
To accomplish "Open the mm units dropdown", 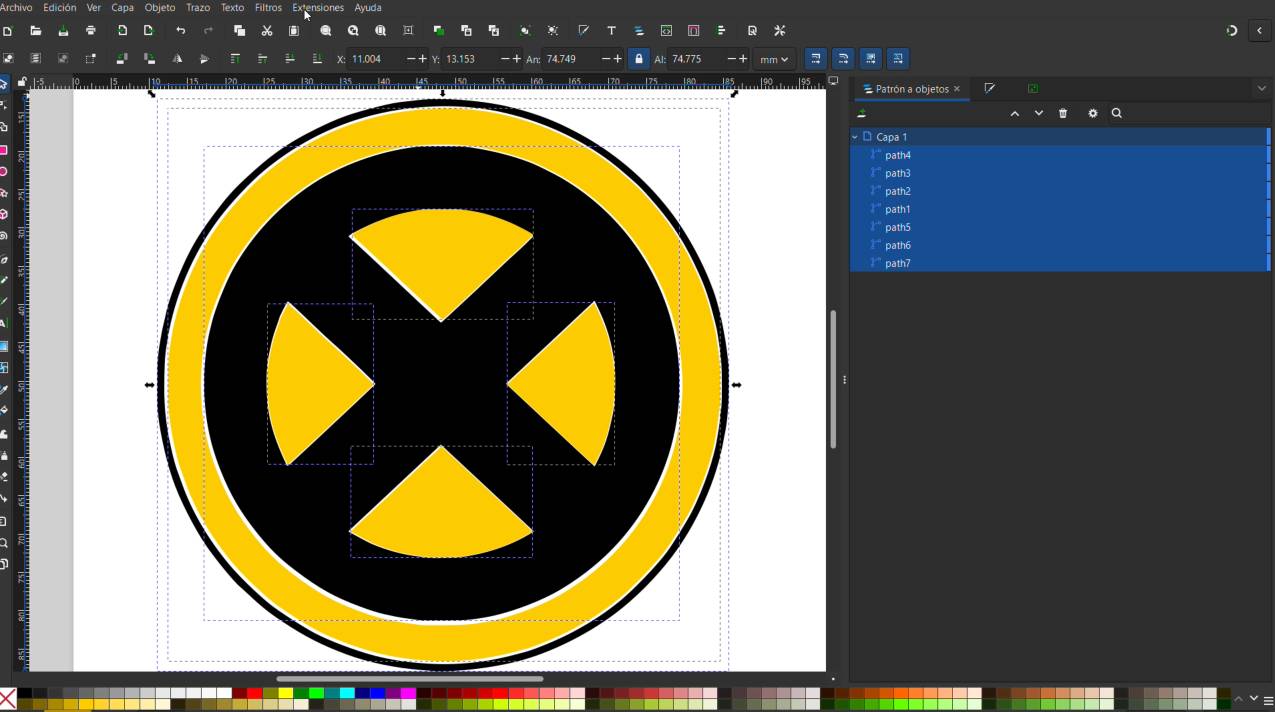I will click(774, 59).
